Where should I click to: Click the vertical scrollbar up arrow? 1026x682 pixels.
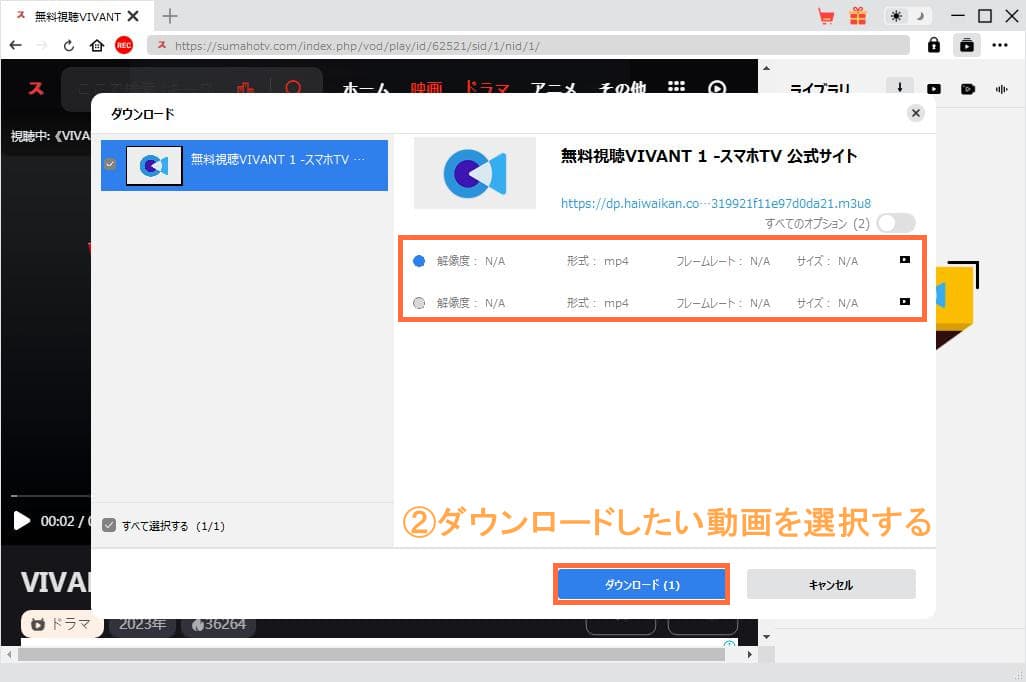766,67
